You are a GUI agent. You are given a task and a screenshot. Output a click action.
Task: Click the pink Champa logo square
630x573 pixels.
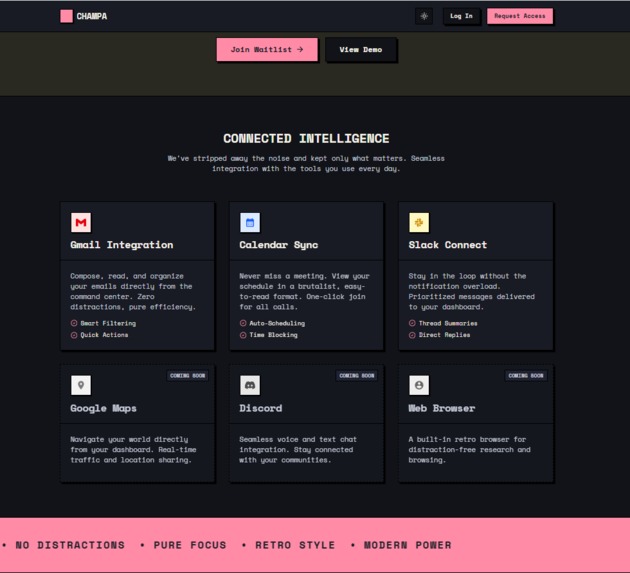66,16
